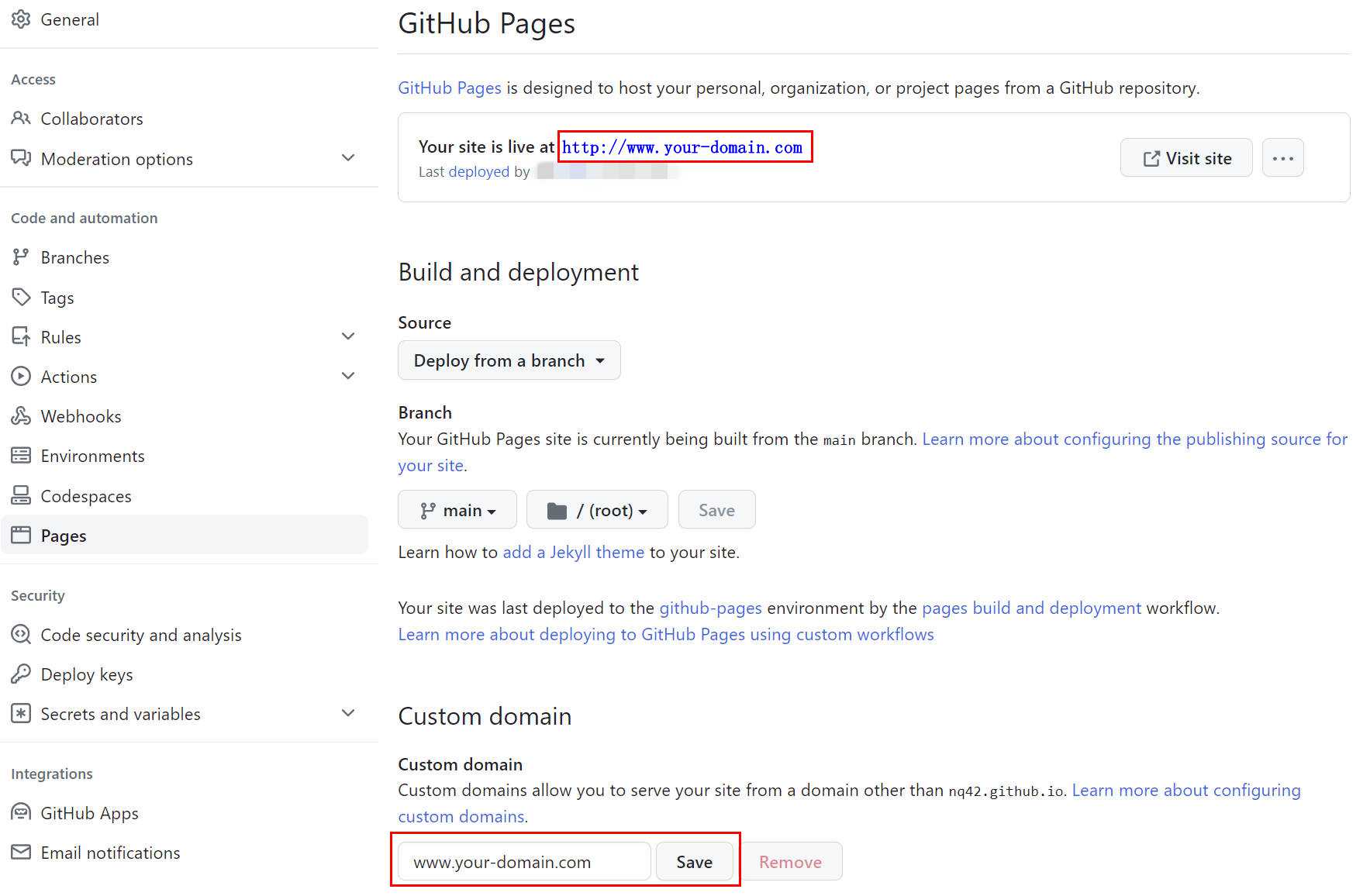Click the Code security shield-search icon
The image size is (1370, 896).
click(x=21, y=635)
